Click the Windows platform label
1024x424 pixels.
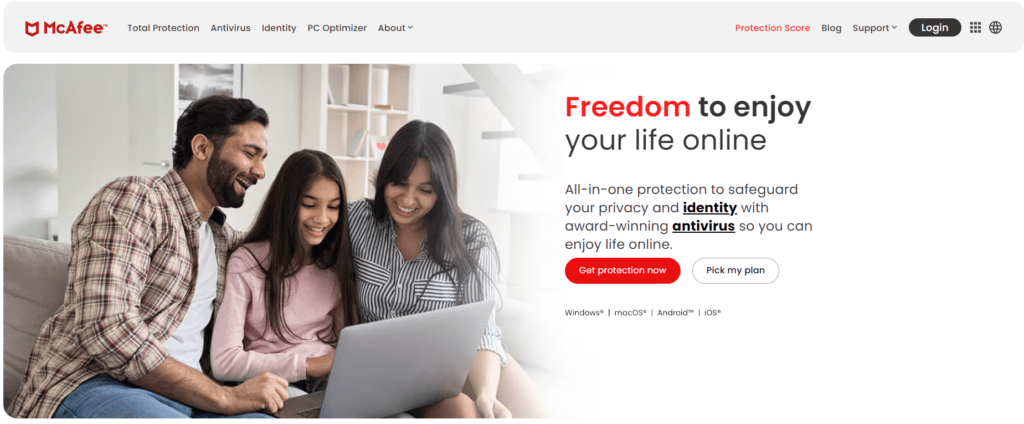584,313
